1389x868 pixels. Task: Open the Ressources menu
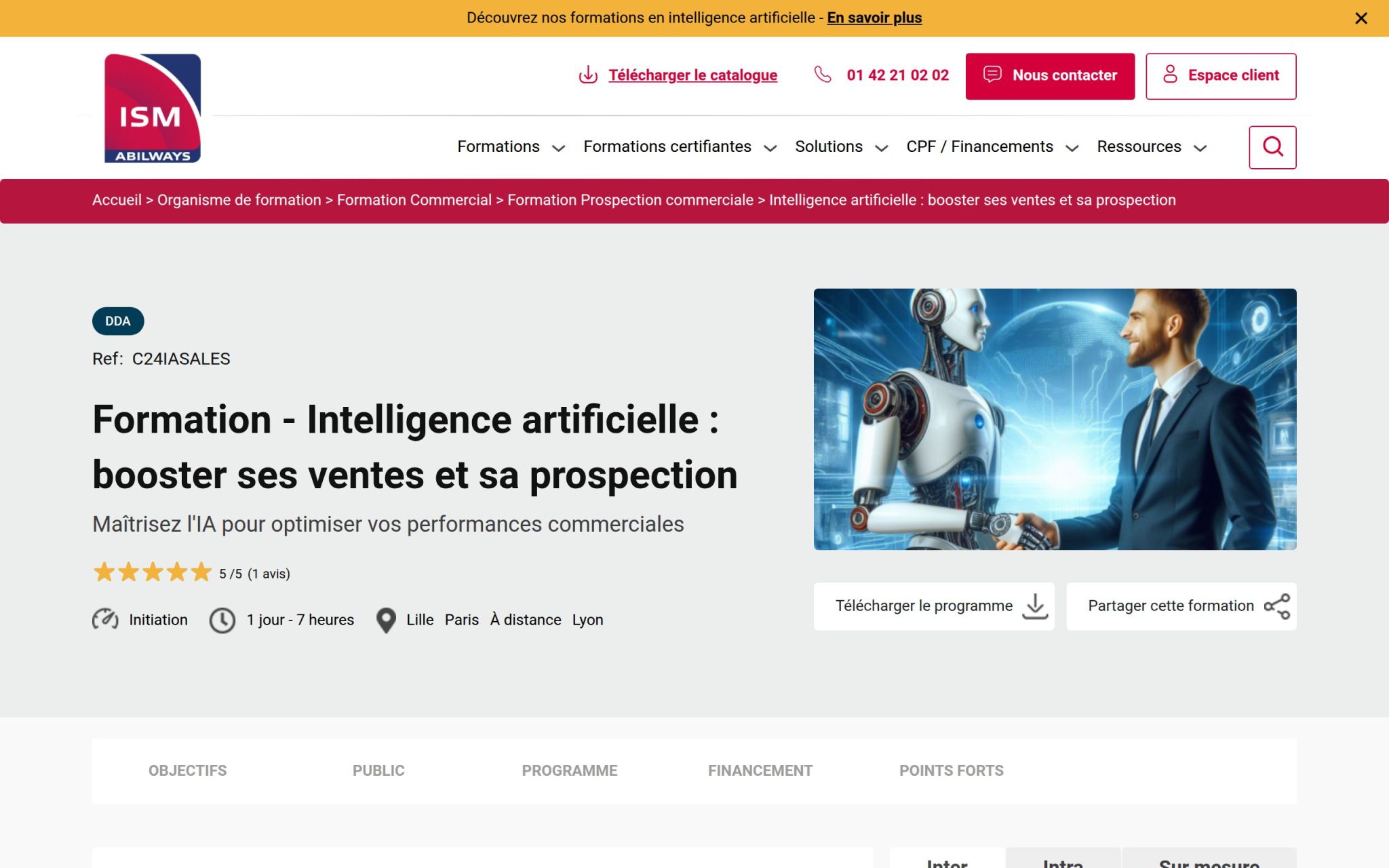tap(1139, 146)
